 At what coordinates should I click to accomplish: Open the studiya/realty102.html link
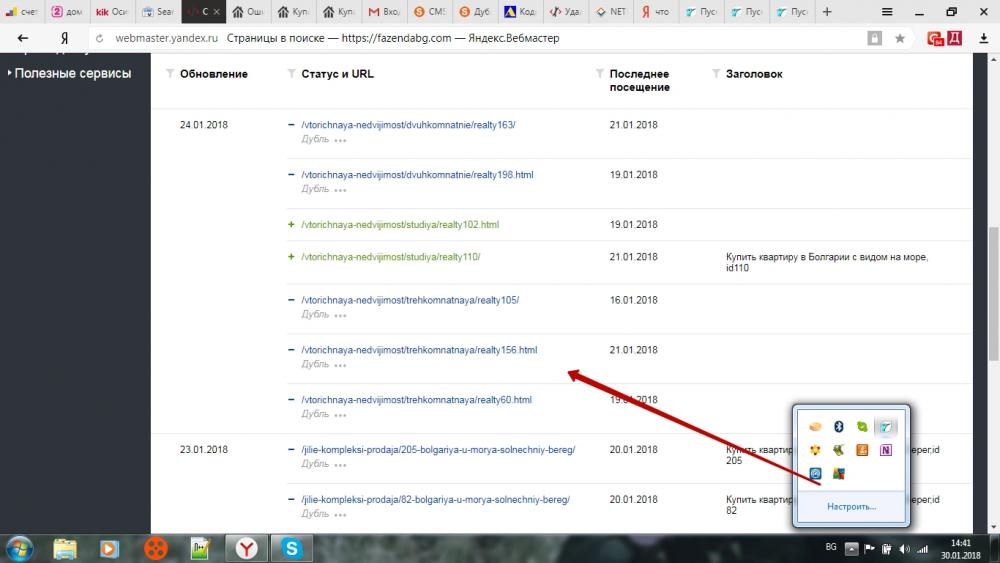pyautogui.click(x=399, y=225)
